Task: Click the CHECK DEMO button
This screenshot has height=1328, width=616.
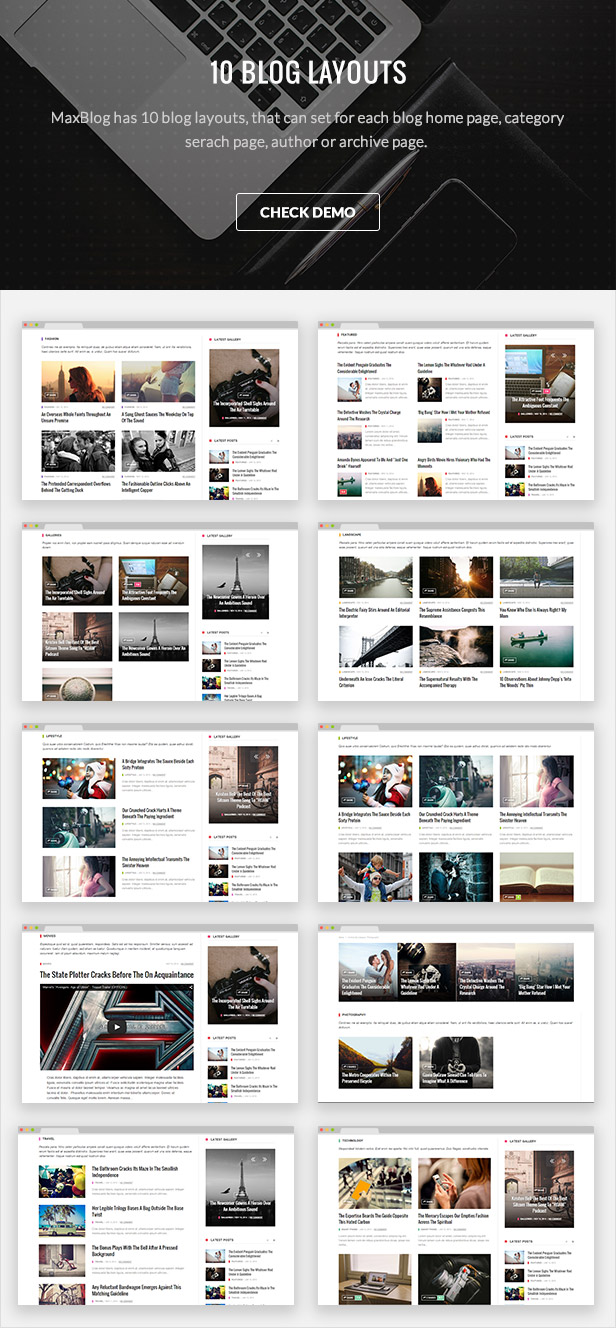Action: (307, 212)
